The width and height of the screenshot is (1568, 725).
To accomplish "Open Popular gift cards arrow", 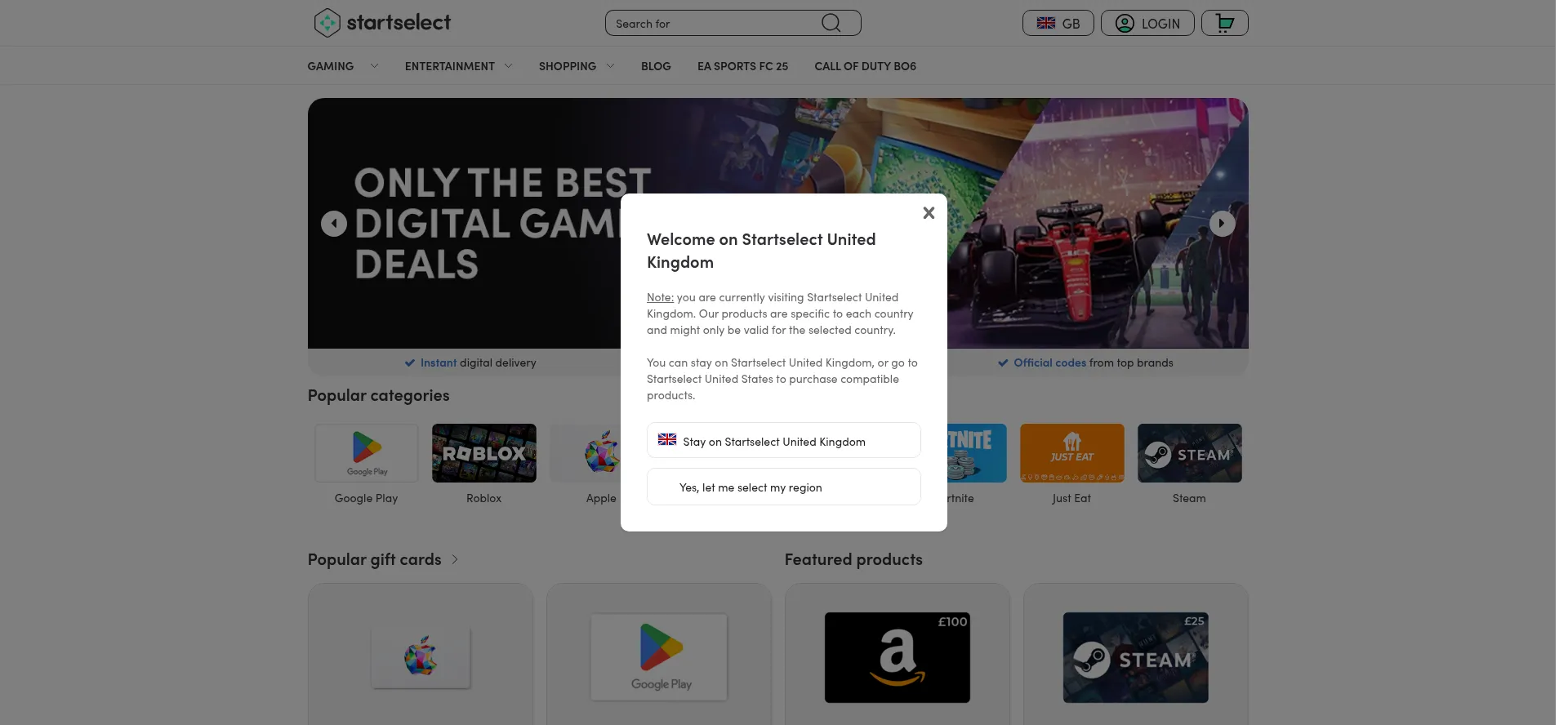I will pyautogui.click(x=455, y=559).
